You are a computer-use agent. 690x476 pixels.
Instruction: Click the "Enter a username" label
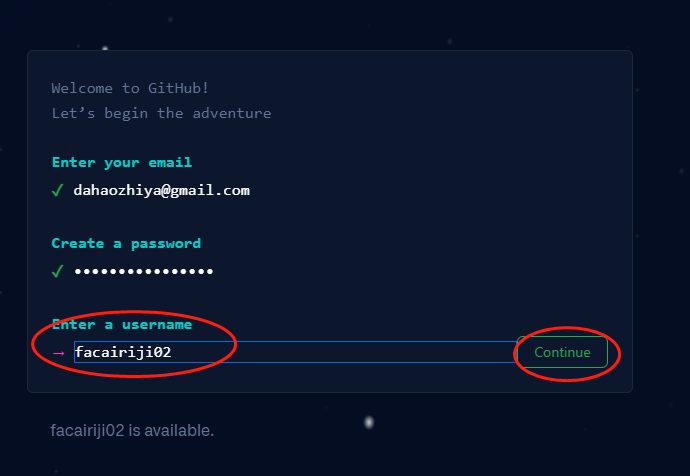121,324
